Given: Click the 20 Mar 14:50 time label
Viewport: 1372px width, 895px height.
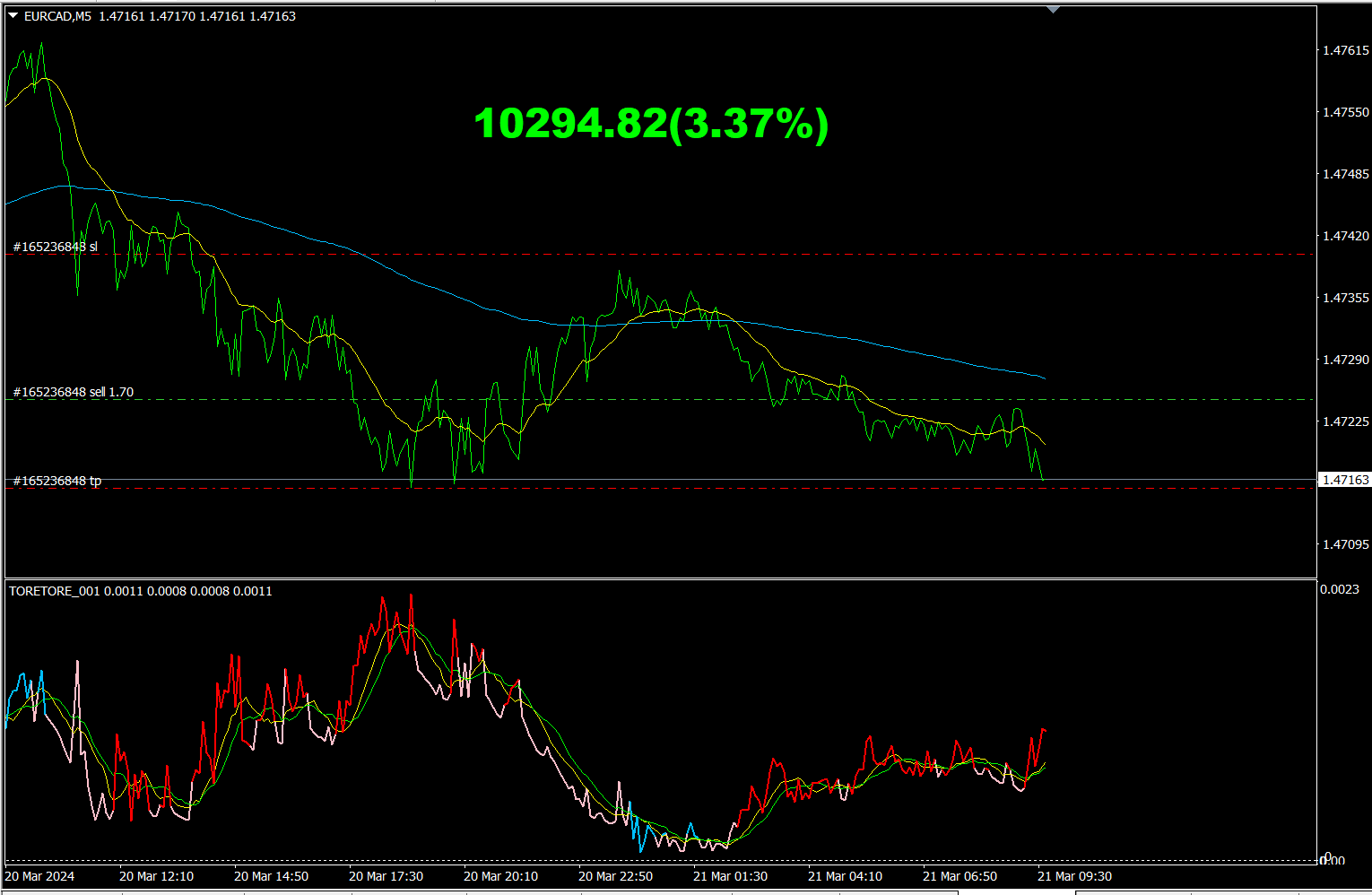Looking at the screenshot, I should [271, 876].
